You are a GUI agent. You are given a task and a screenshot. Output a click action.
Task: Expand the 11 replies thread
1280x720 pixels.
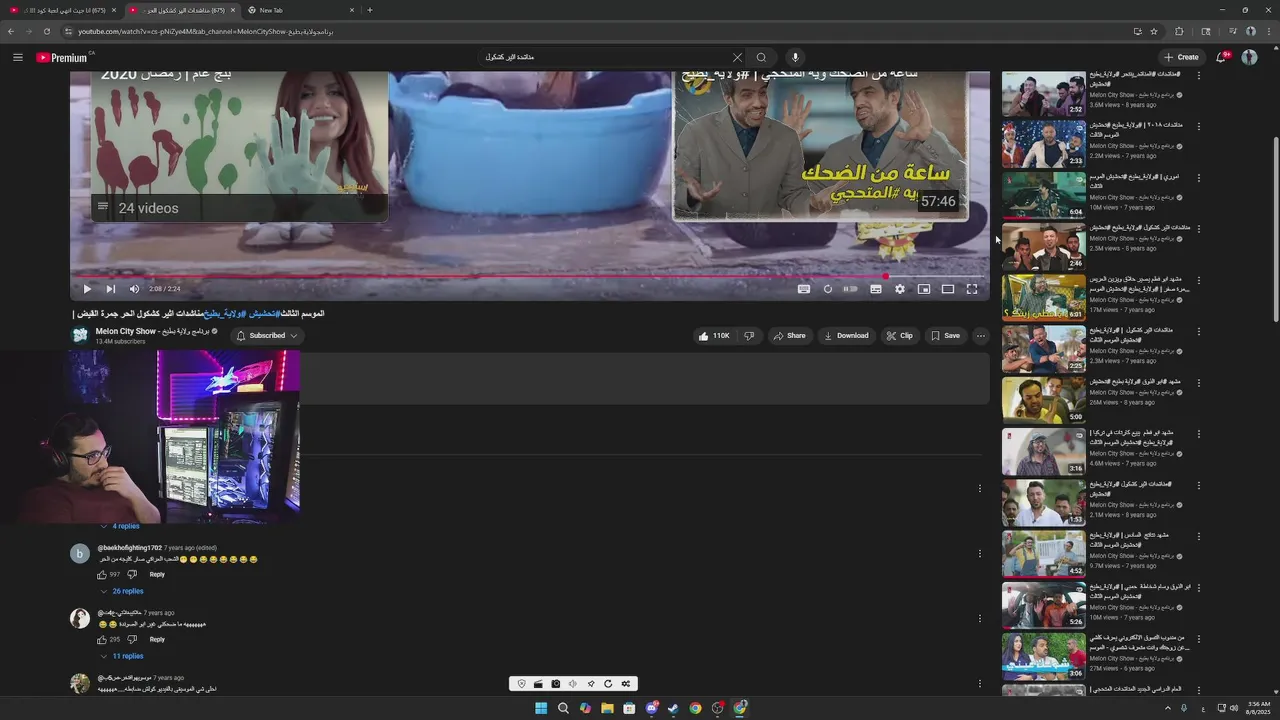[121, 656]
